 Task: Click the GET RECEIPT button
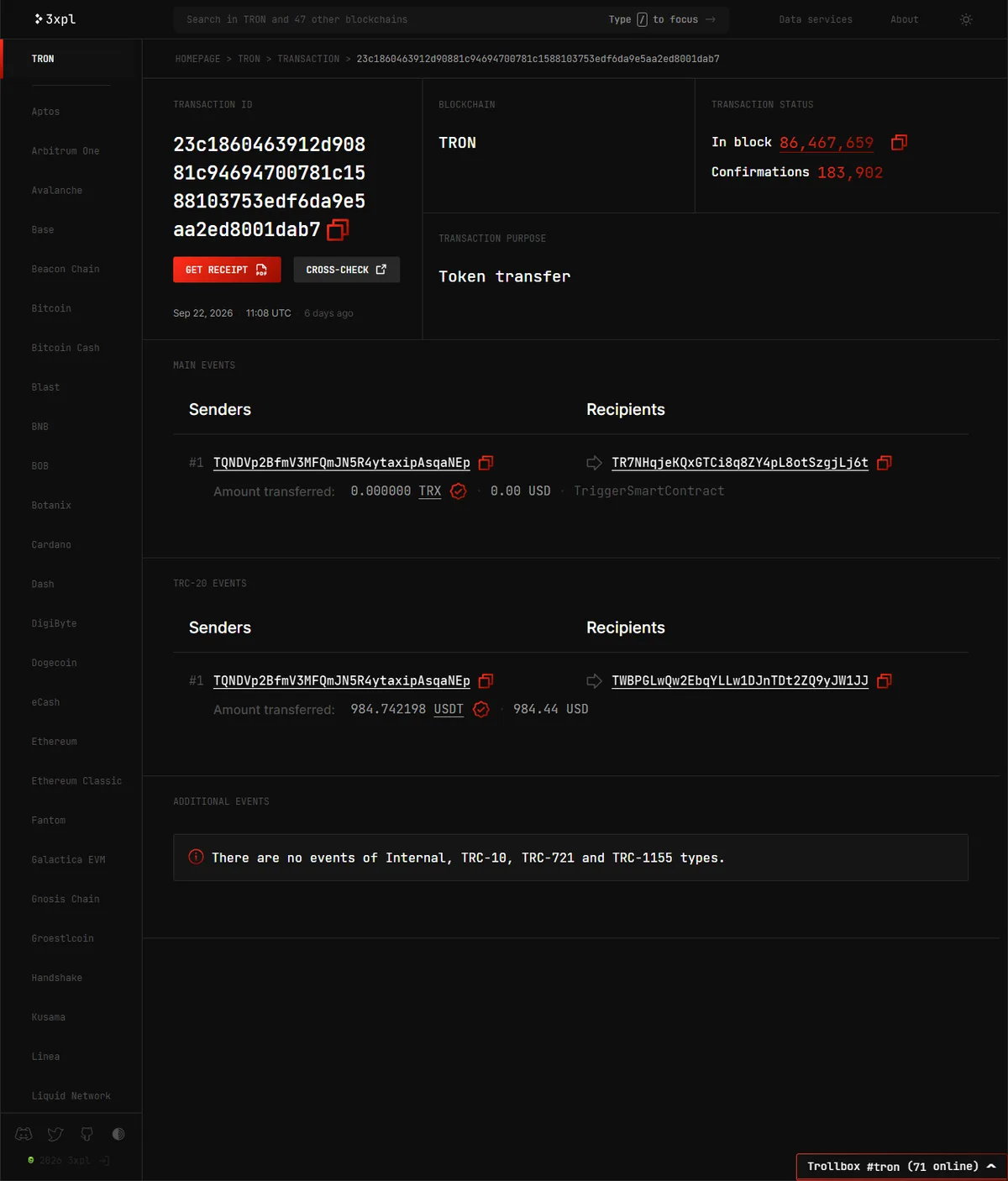pos(227,270)
